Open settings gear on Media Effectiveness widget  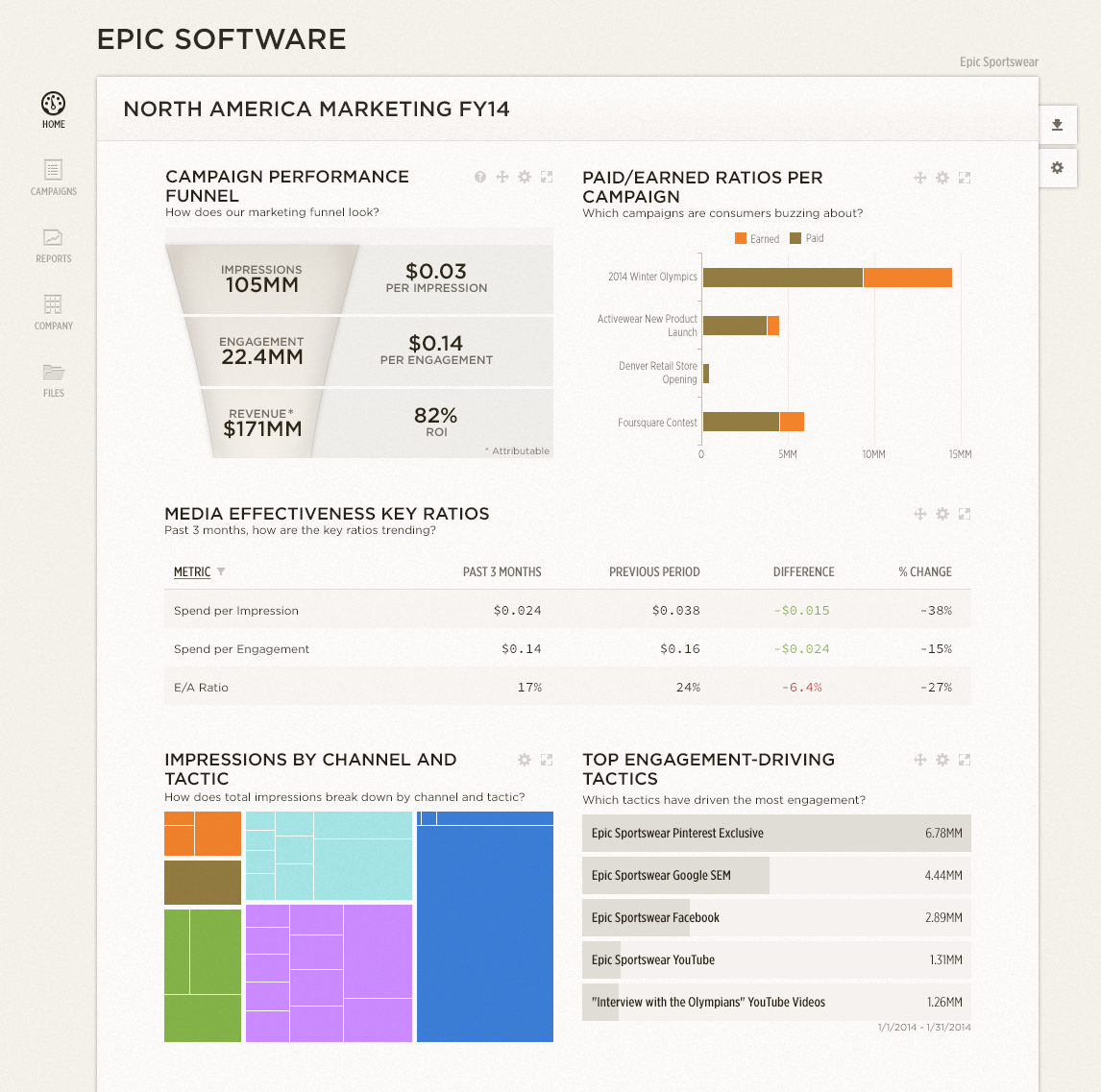(x=942, y=514)
